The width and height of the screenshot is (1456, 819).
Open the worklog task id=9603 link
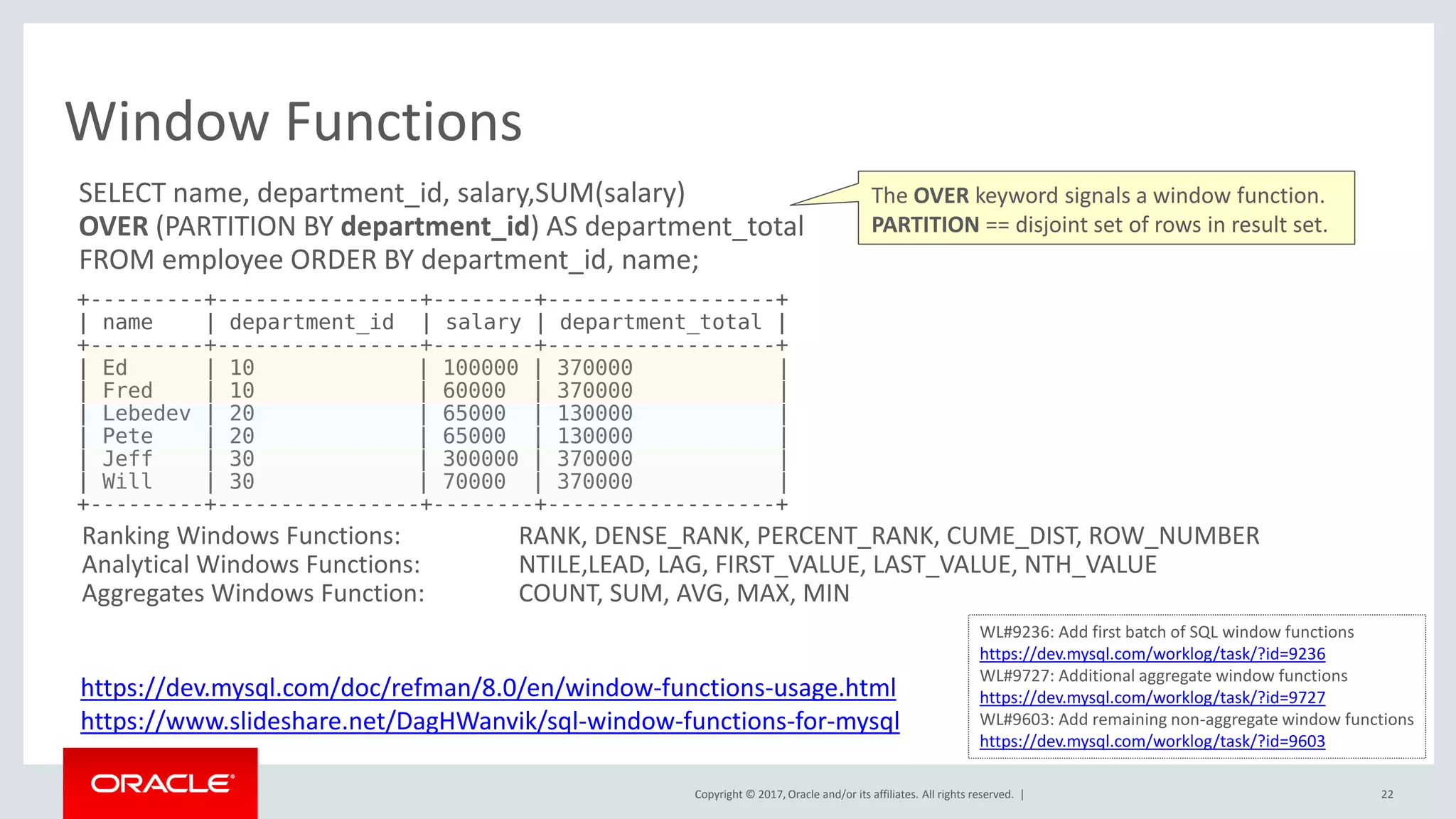pyautogui.click(x=1152, y=742)
